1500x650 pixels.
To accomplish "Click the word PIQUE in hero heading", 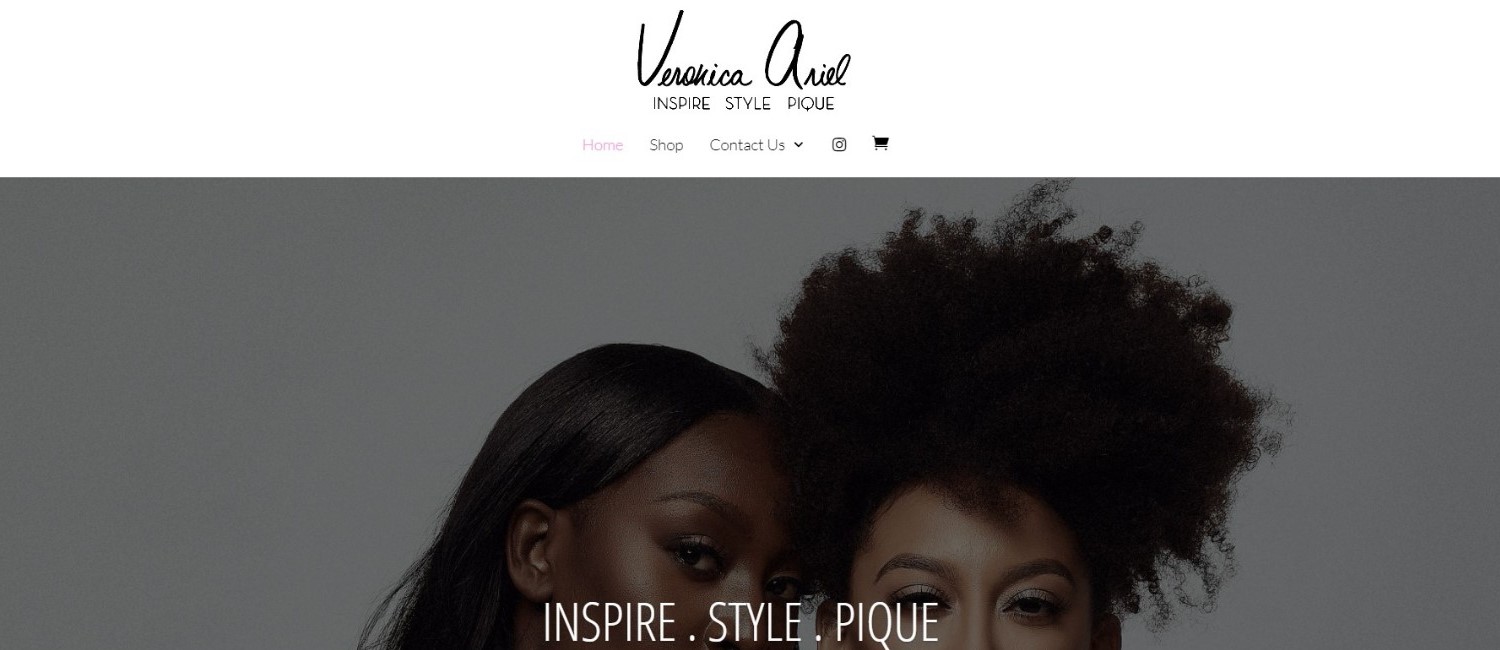I will tap(887, 622).
